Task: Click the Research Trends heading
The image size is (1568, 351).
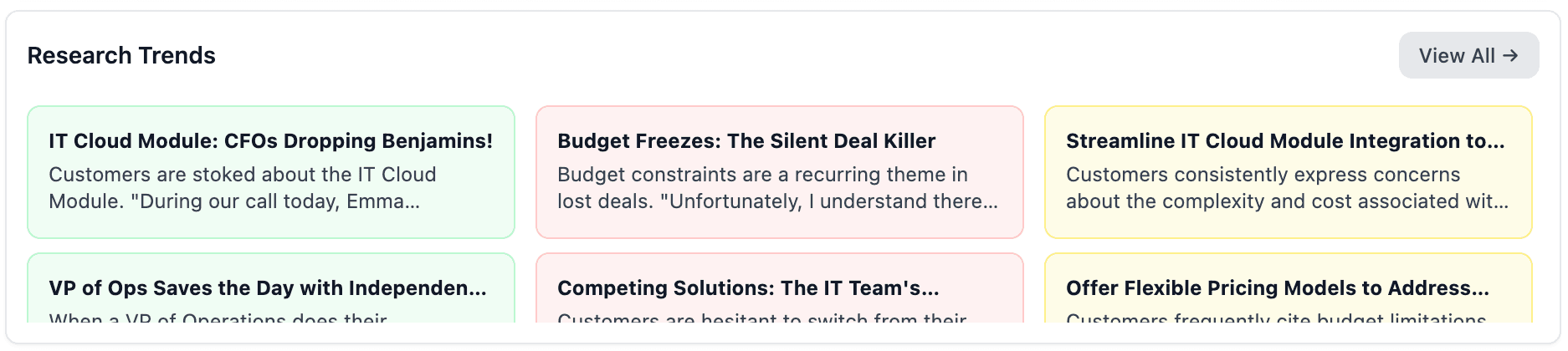Action: (x=121, y=55)
